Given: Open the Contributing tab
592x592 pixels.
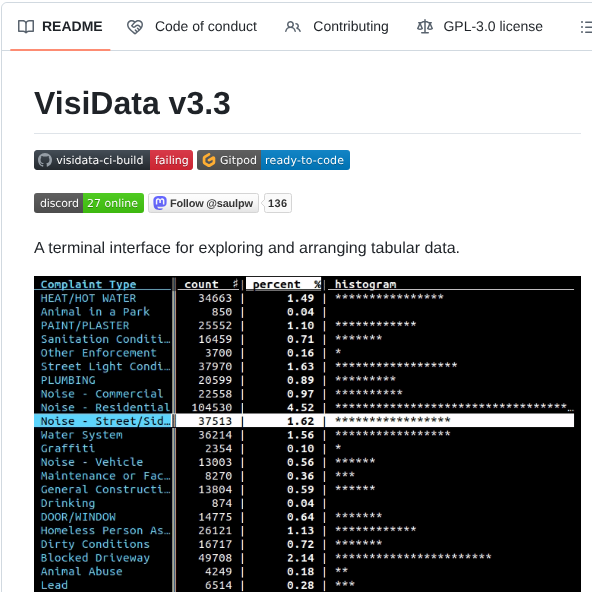Looking at the screenshot, I should pyautogui.click(x=336, y=26).
